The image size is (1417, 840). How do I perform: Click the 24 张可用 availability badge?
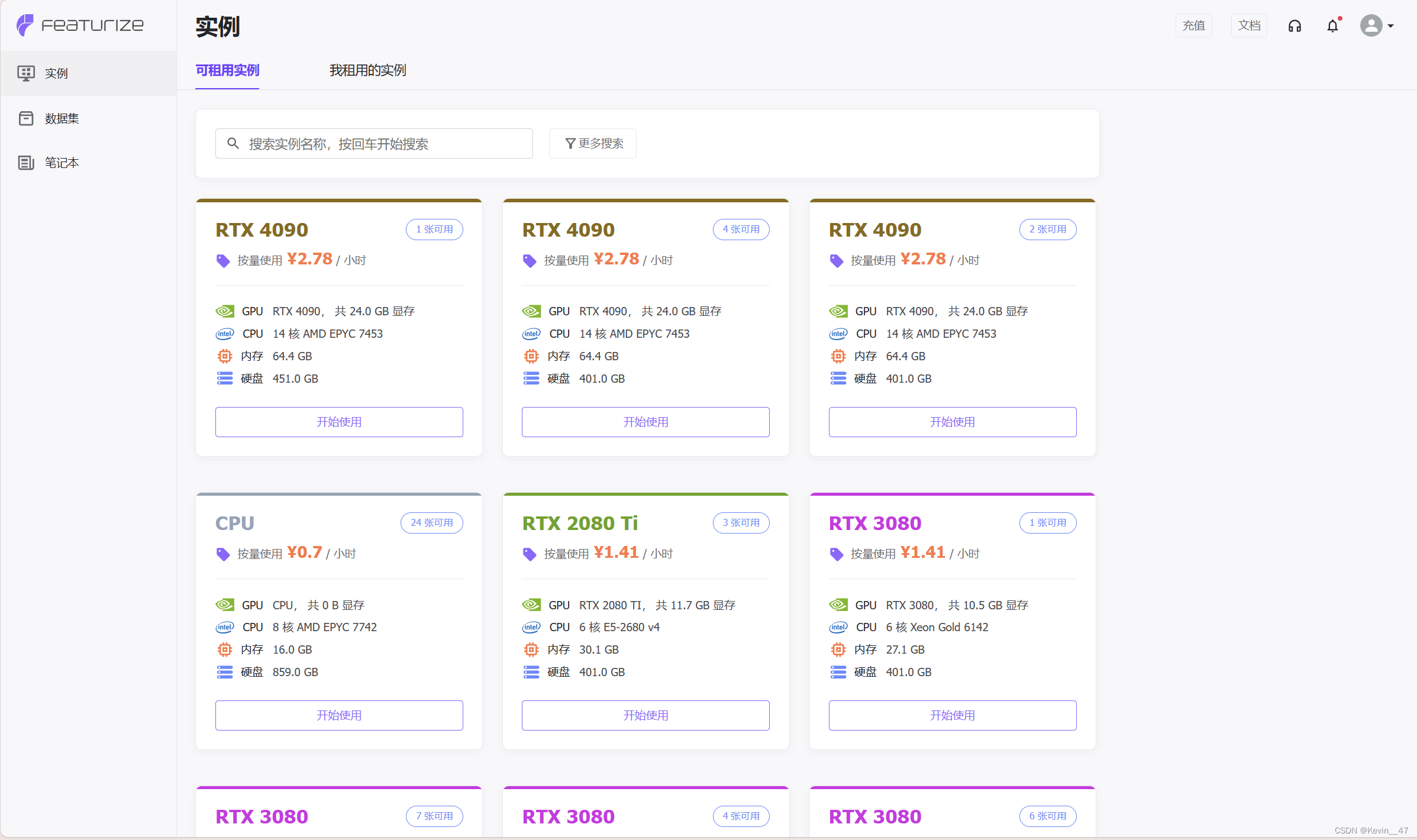pyautogui.click(x=431, y=523)
